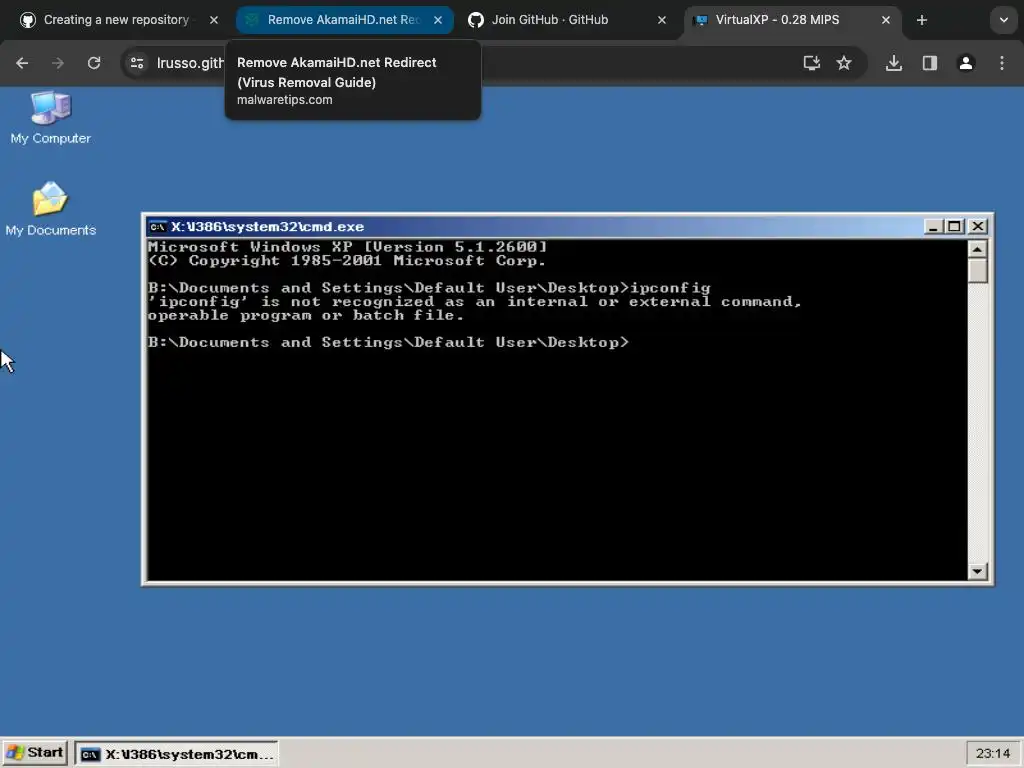Open a new browser tab with plus icon

(x=921, y=20)
